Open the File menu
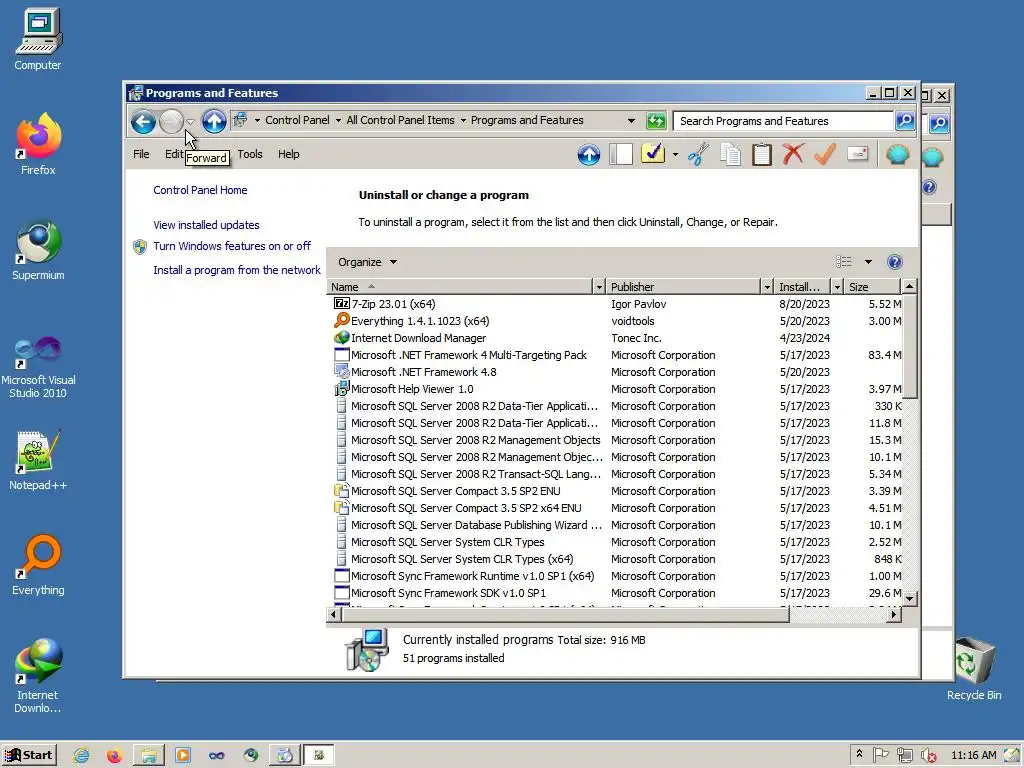Image resolution: width=1024 pixels, height=768 pixels. (141, 154)
